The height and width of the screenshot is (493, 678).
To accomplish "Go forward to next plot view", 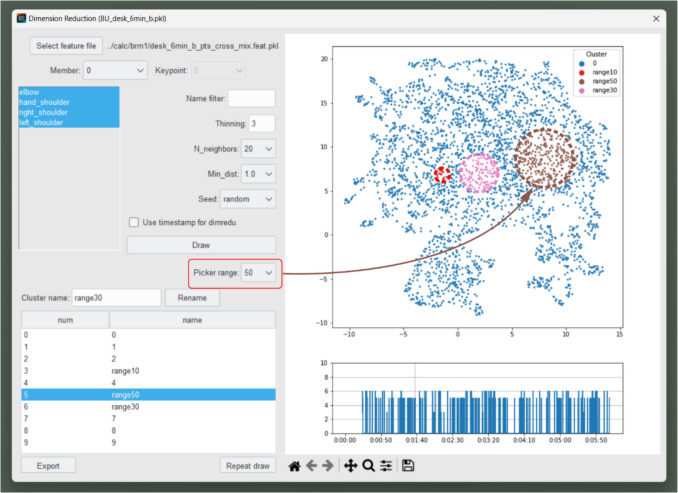I will click(x=328, y=466).
